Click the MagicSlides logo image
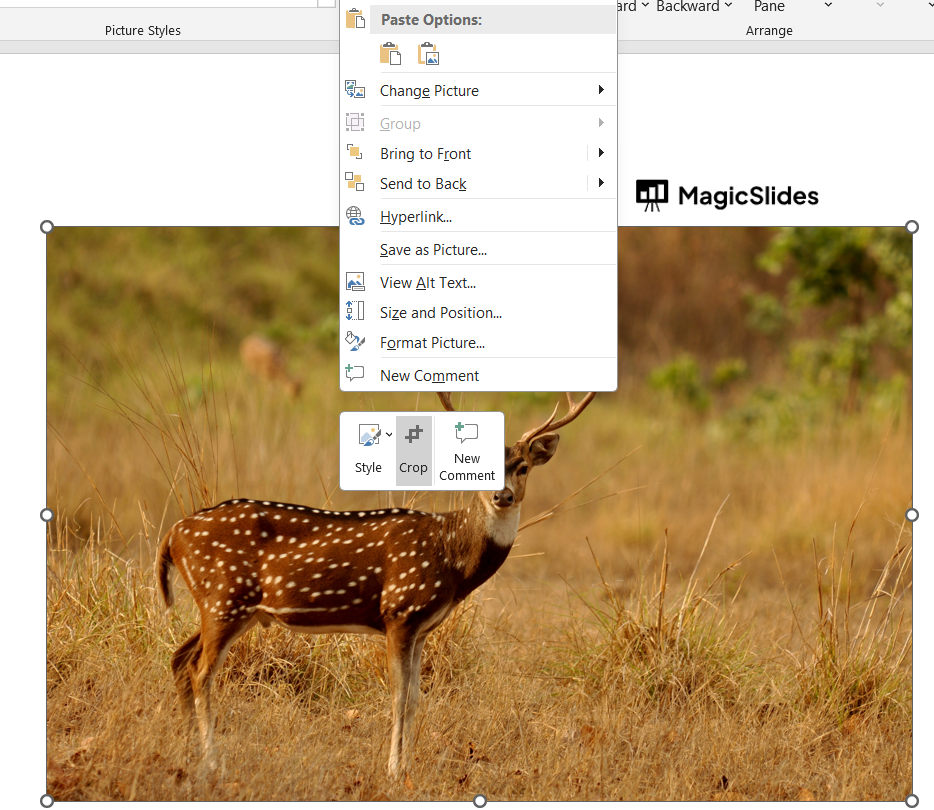934x810 pixels. [x=727, y=196]
